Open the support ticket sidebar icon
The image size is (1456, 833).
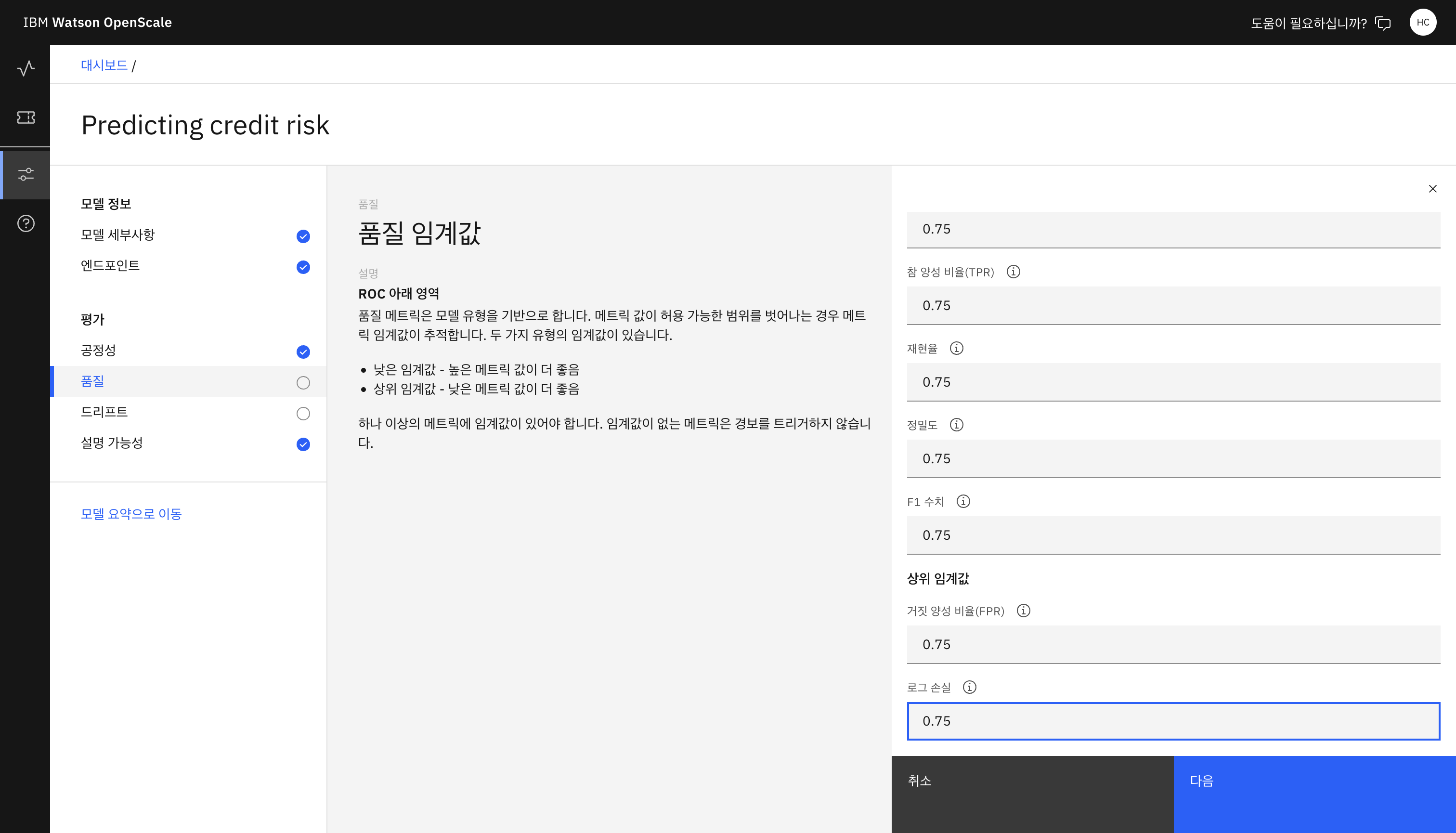pyautogui.click(x=26, y=117)
